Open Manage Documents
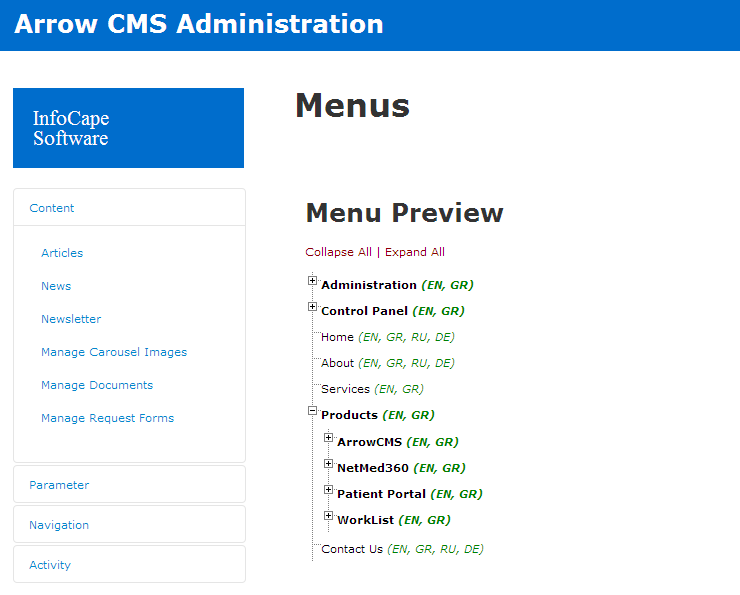740x595 pixels. click(97, 385)
